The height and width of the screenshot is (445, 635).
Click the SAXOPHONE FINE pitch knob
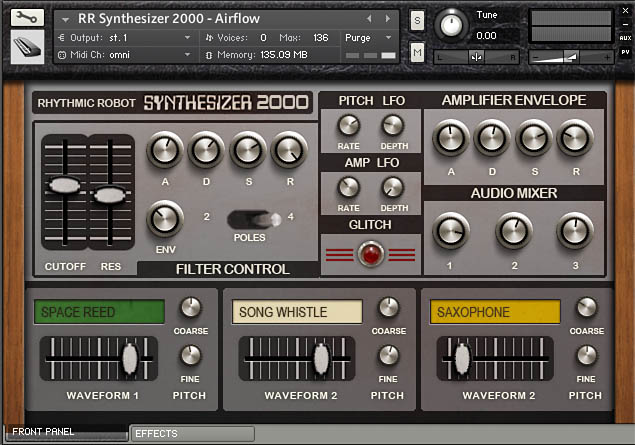click(586, 356)
